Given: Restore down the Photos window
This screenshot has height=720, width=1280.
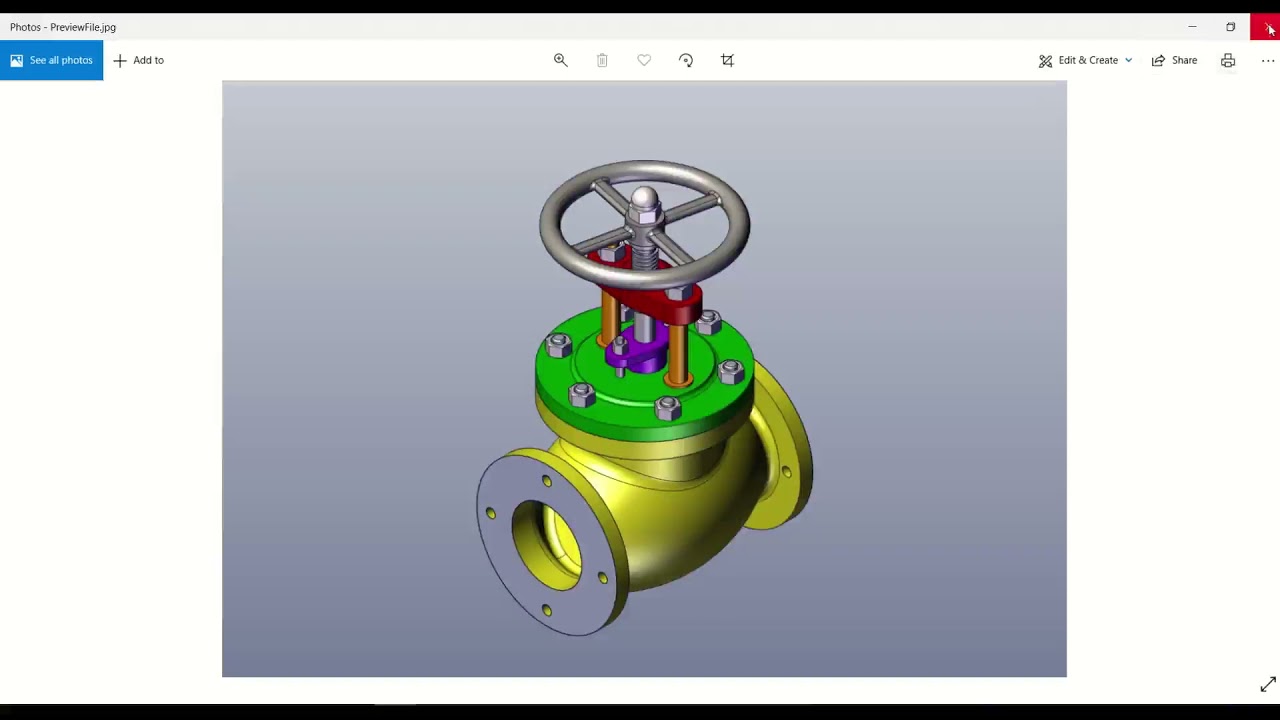Looking at the screenshot, I should click(x=1231, y=27).
